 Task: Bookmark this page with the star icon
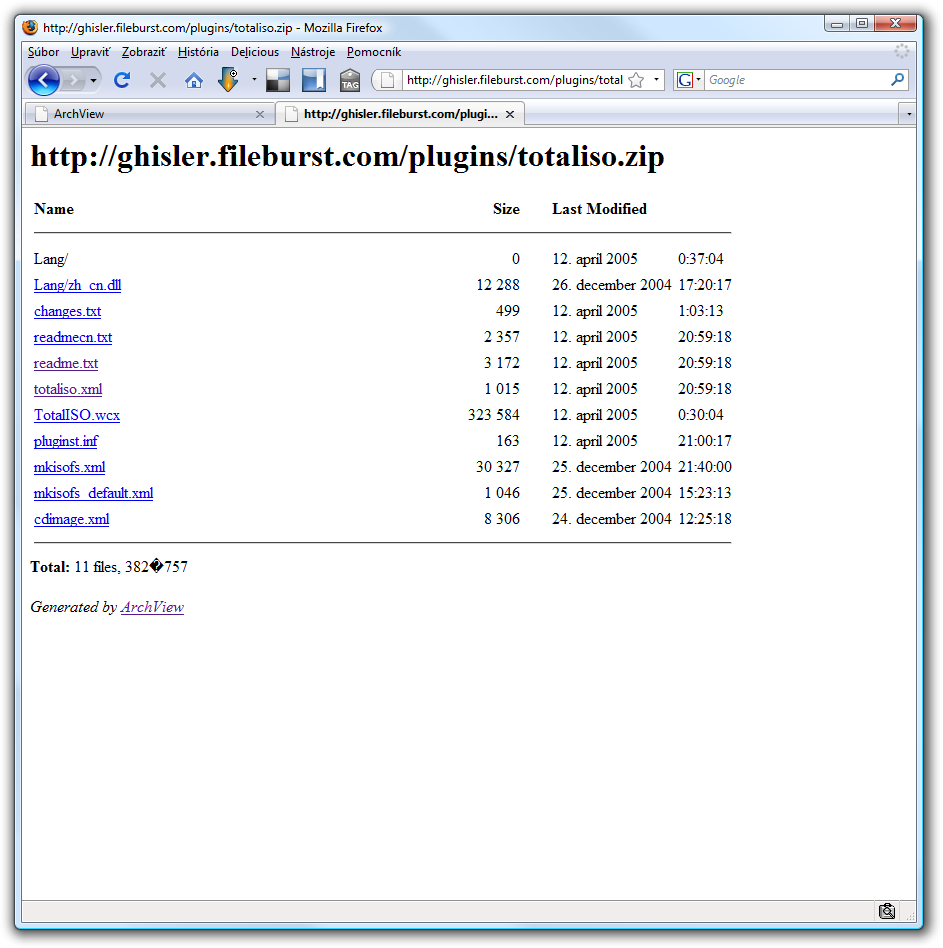click(x=636, y=80)
